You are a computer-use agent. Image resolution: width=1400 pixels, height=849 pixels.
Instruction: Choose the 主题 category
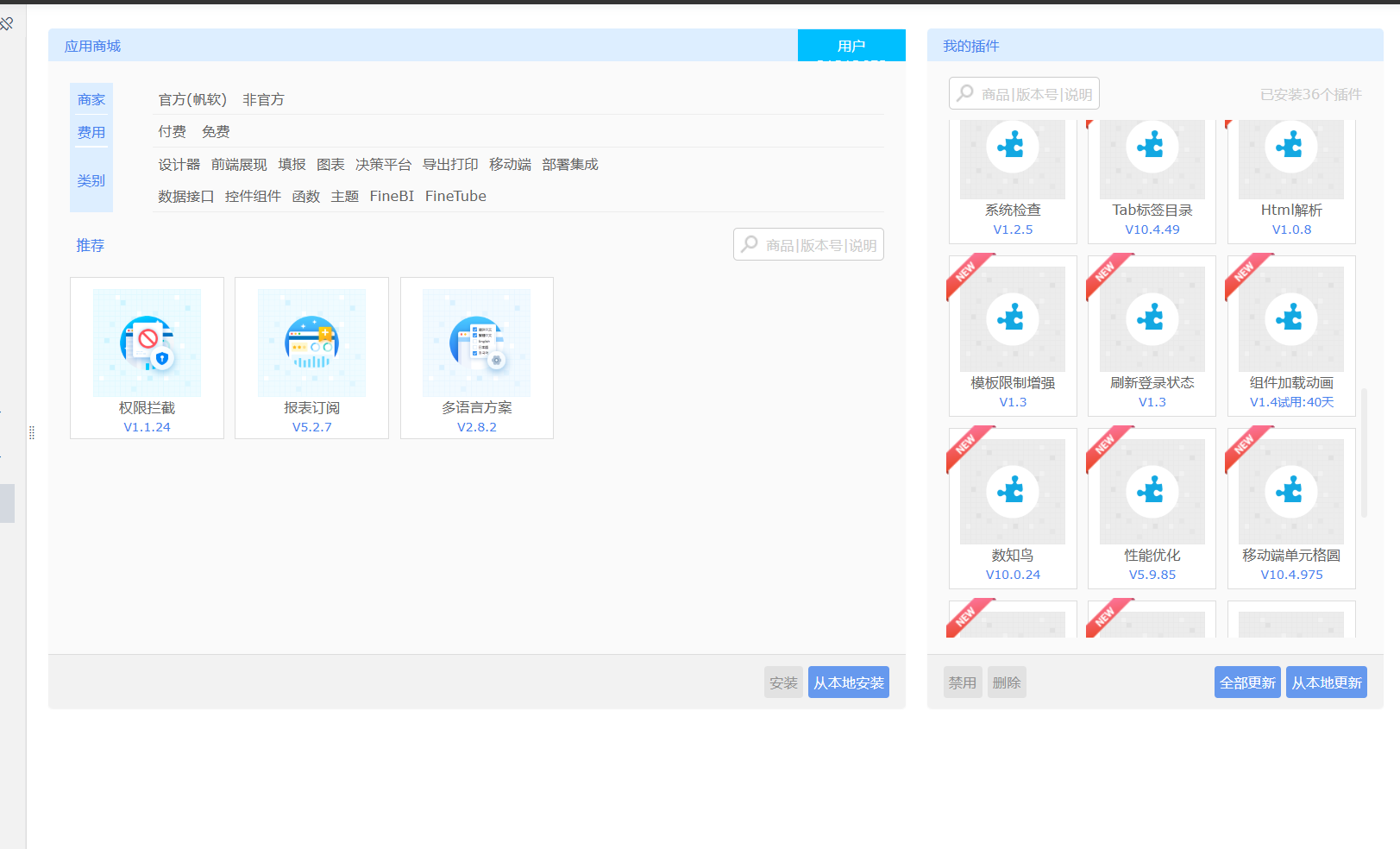[345, 197]
